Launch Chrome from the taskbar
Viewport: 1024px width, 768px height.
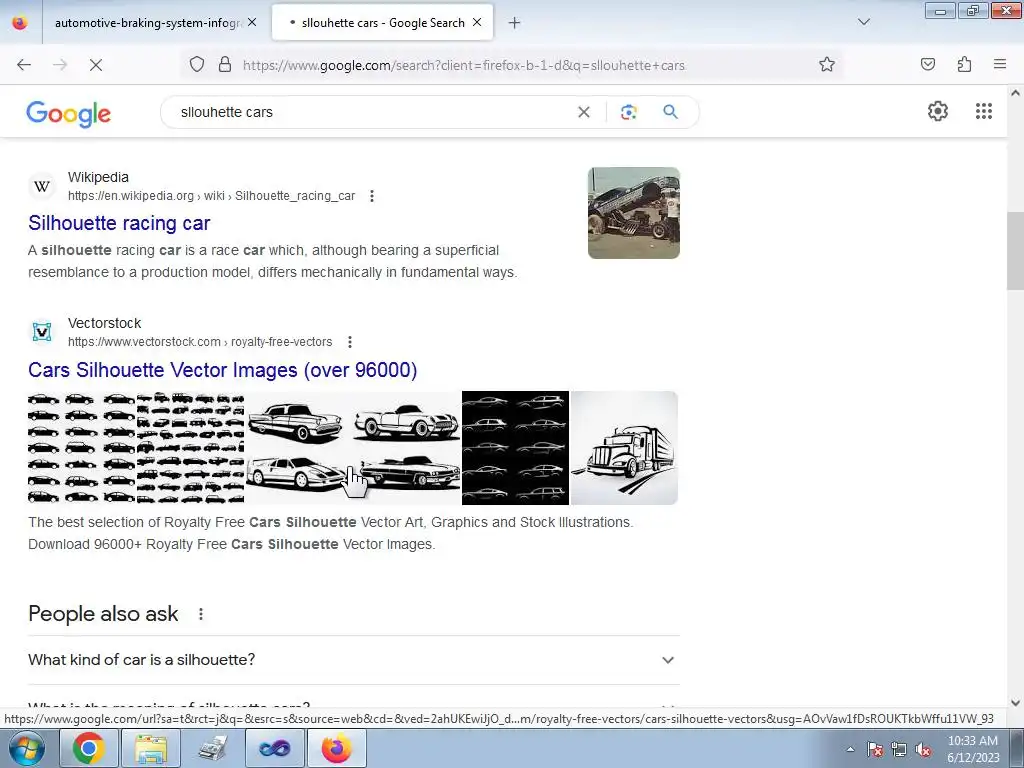click(89, 748)
